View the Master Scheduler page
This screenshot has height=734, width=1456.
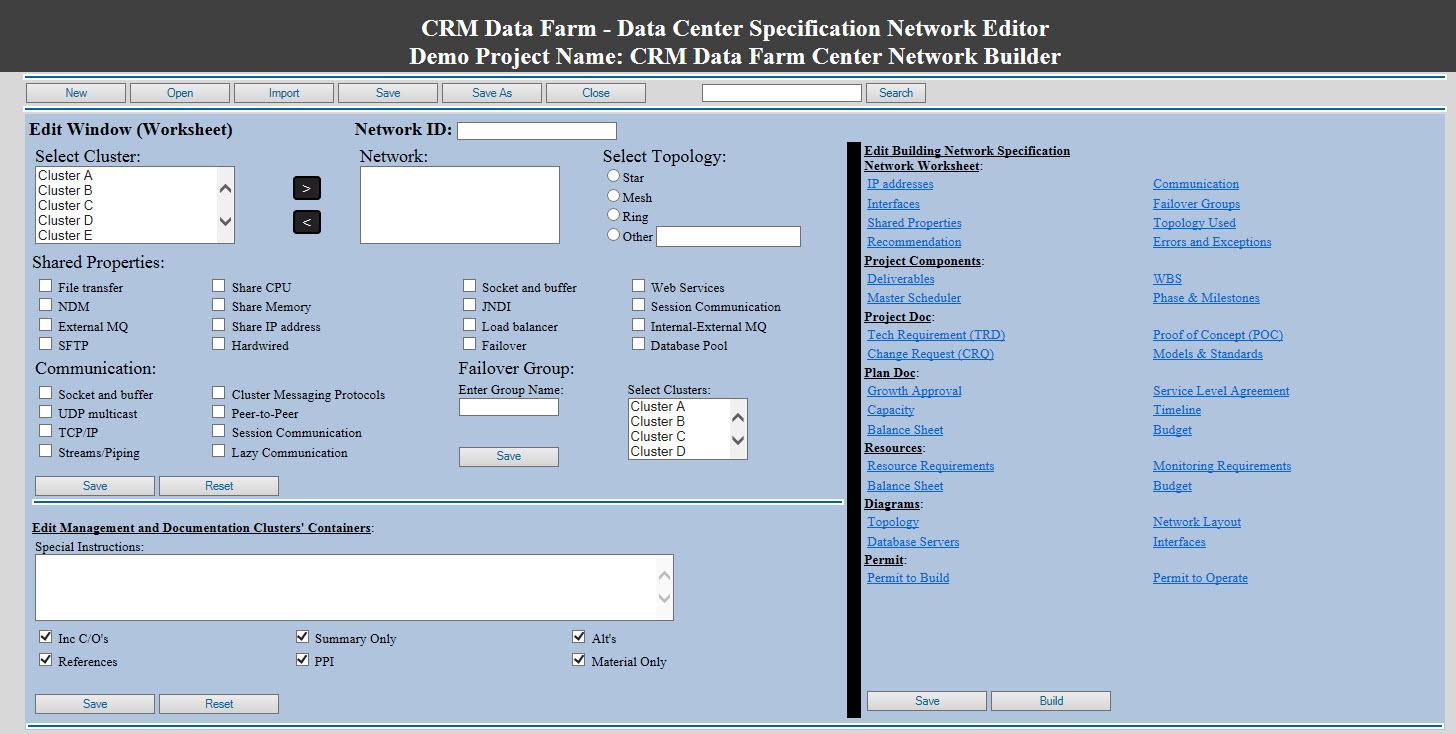pyautogui.click(x=913, y=297)
